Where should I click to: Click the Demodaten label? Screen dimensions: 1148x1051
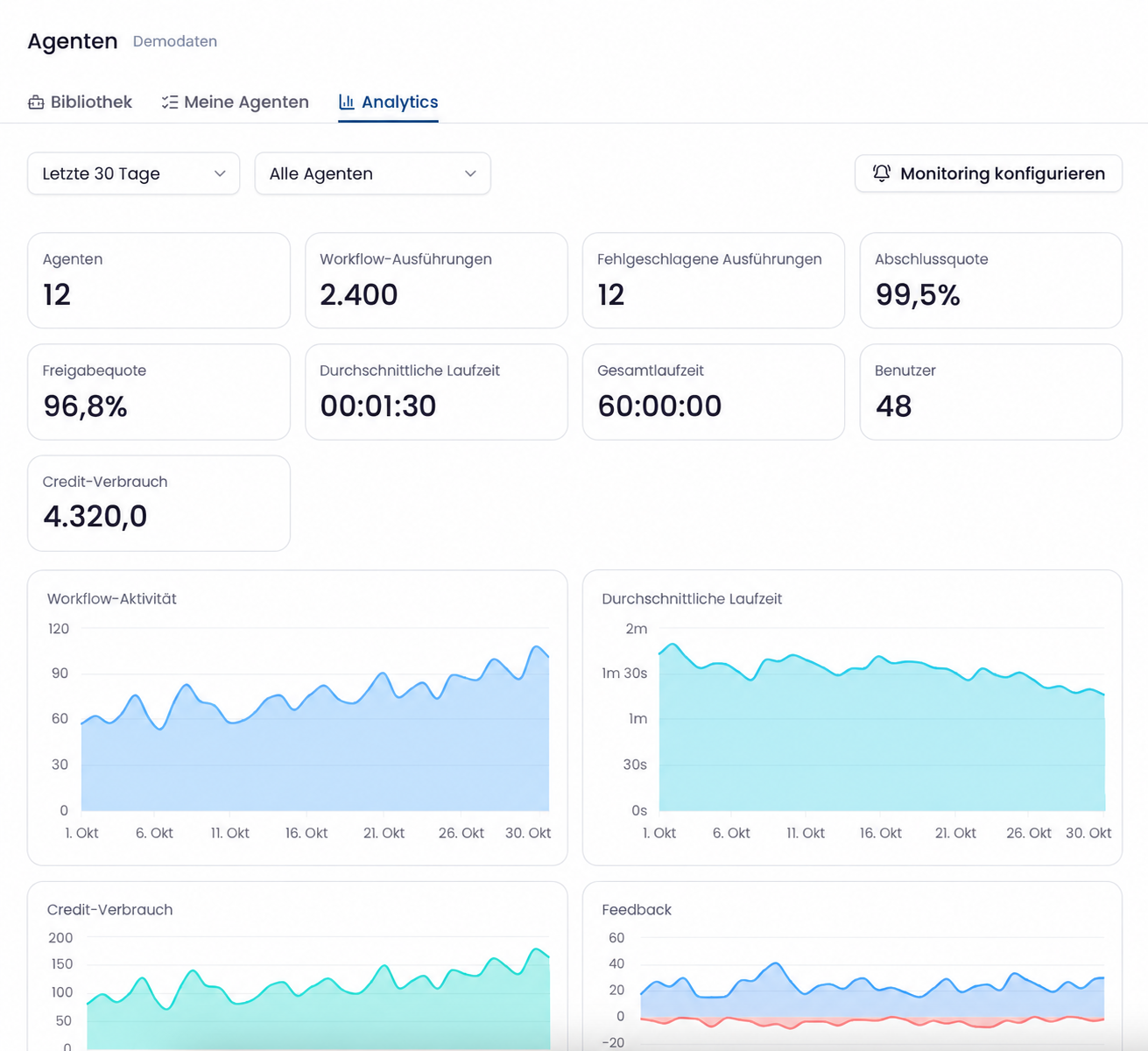click(x=175, y=41)
